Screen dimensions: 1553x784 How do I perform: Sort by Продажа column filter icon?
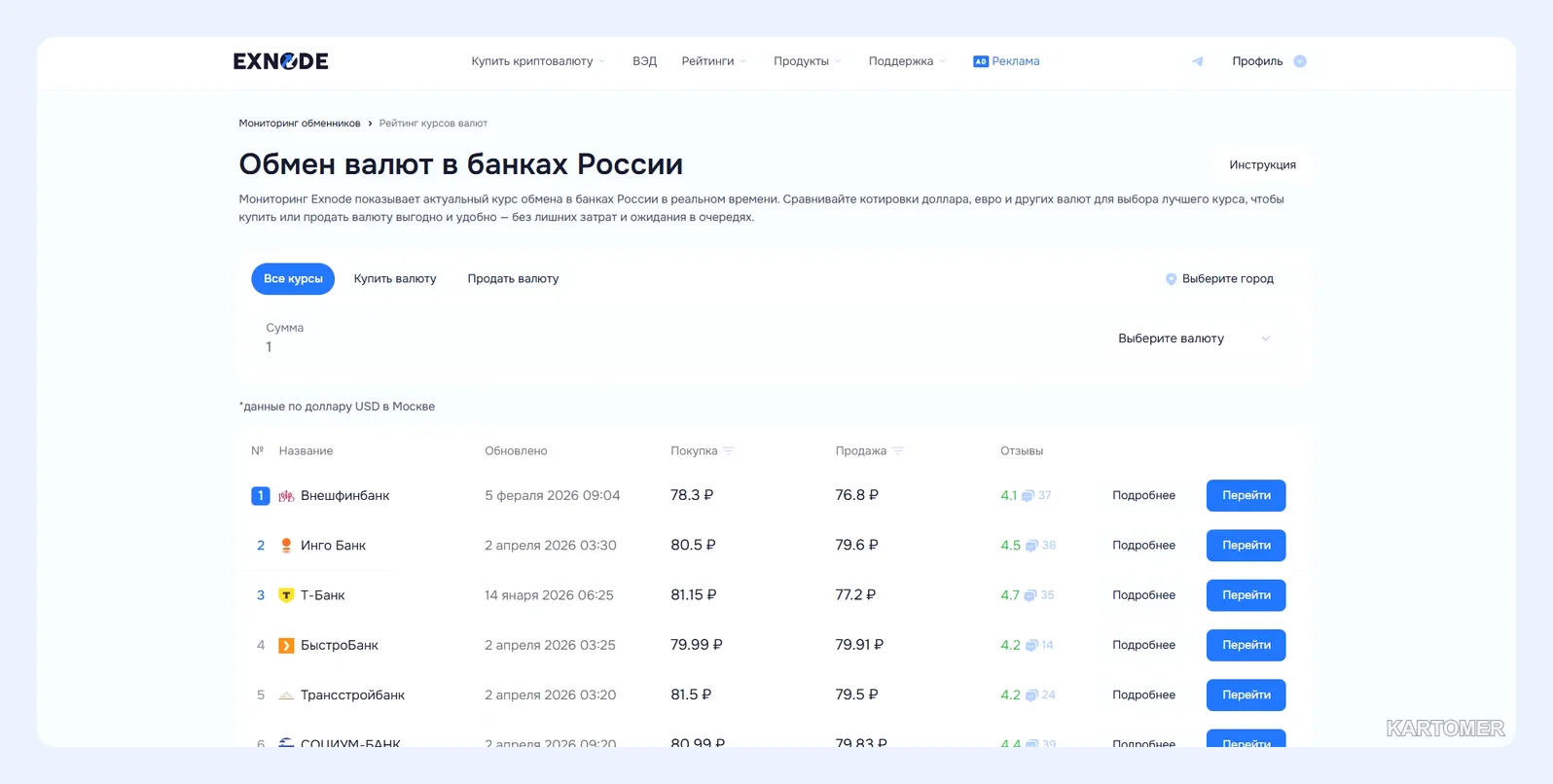point(898,451)
